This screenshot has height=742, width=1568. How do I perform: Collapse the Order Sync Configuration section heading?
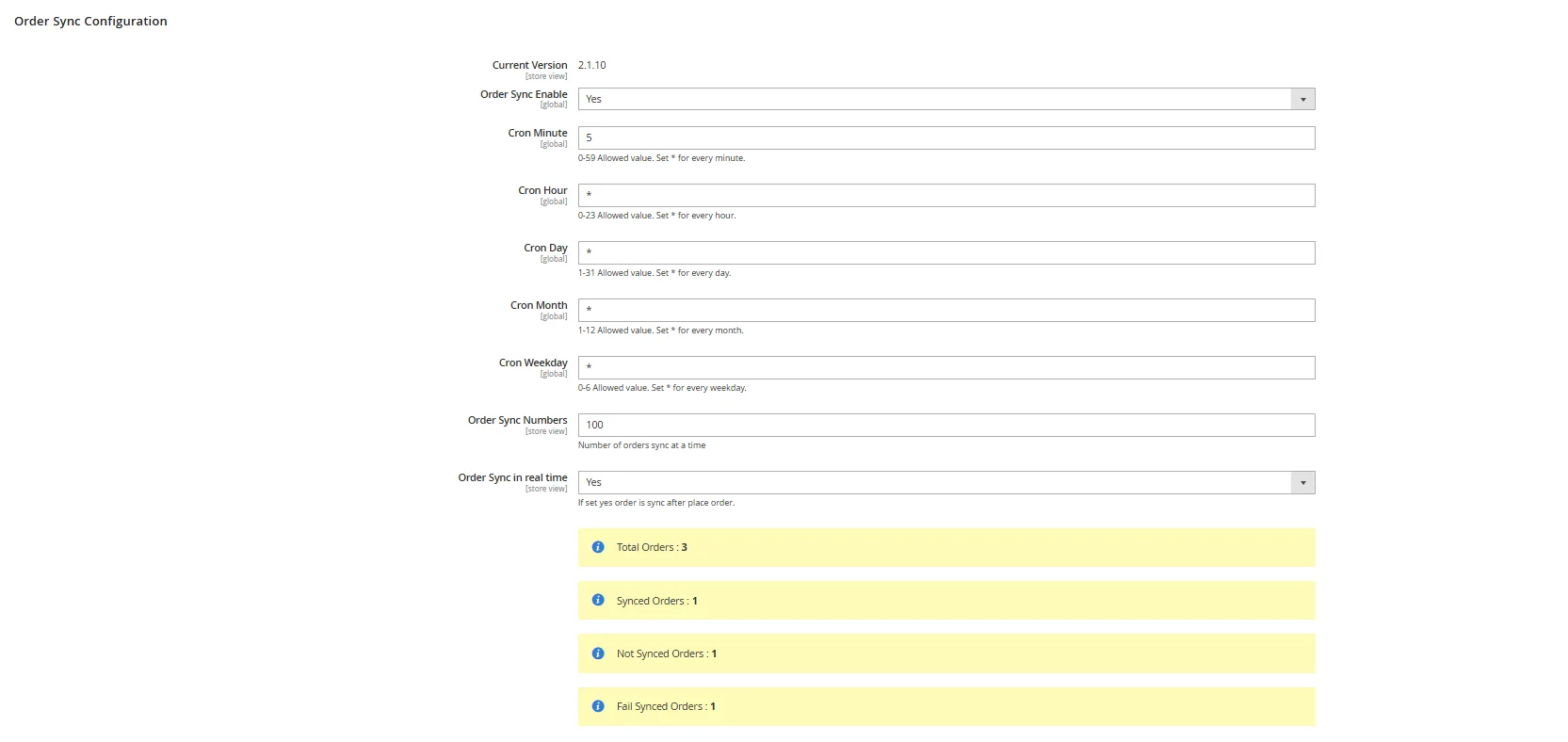tap(90, 21)
